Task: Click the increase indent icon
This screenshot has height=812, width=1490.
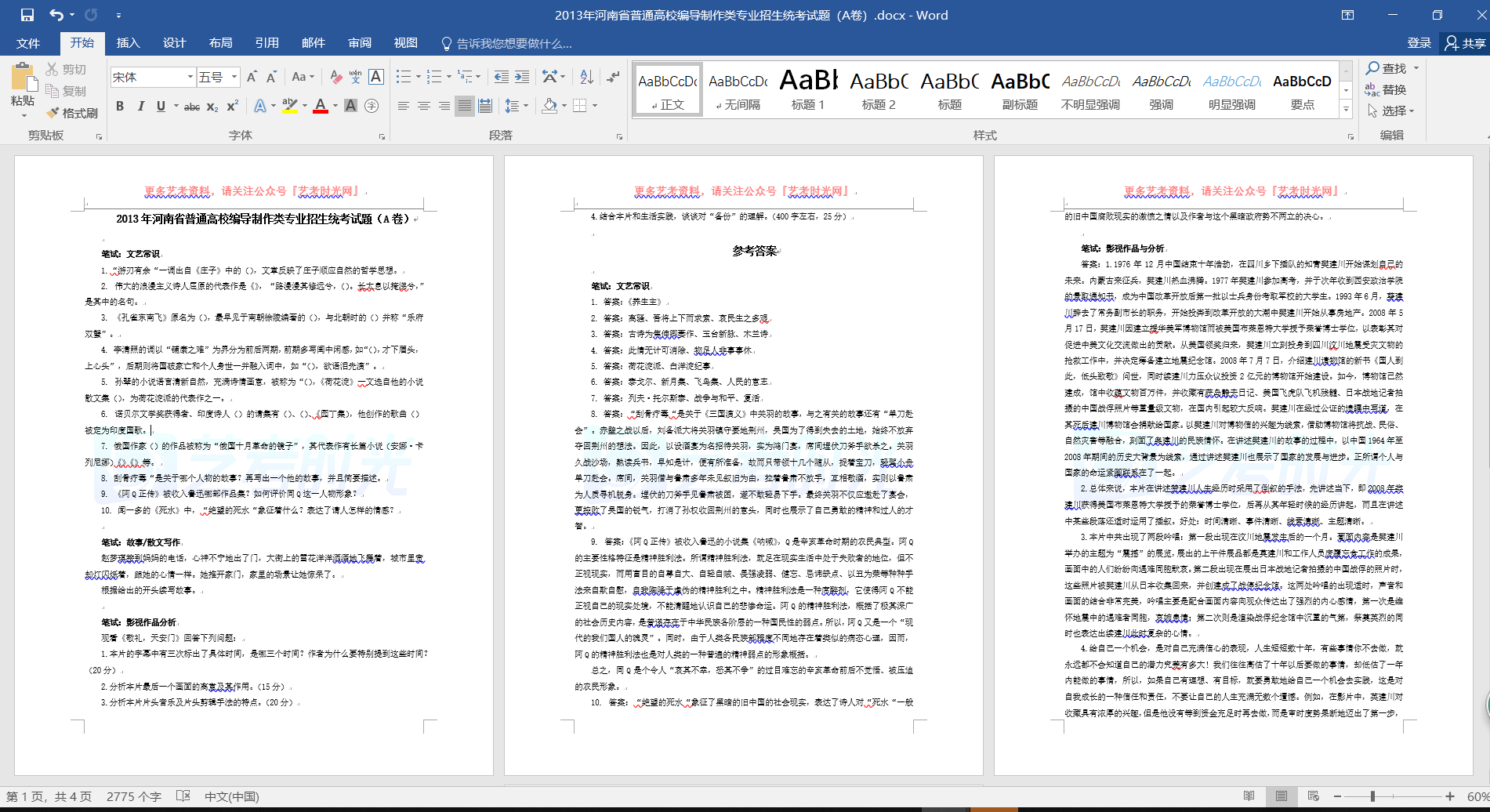Action: (522, 77)
